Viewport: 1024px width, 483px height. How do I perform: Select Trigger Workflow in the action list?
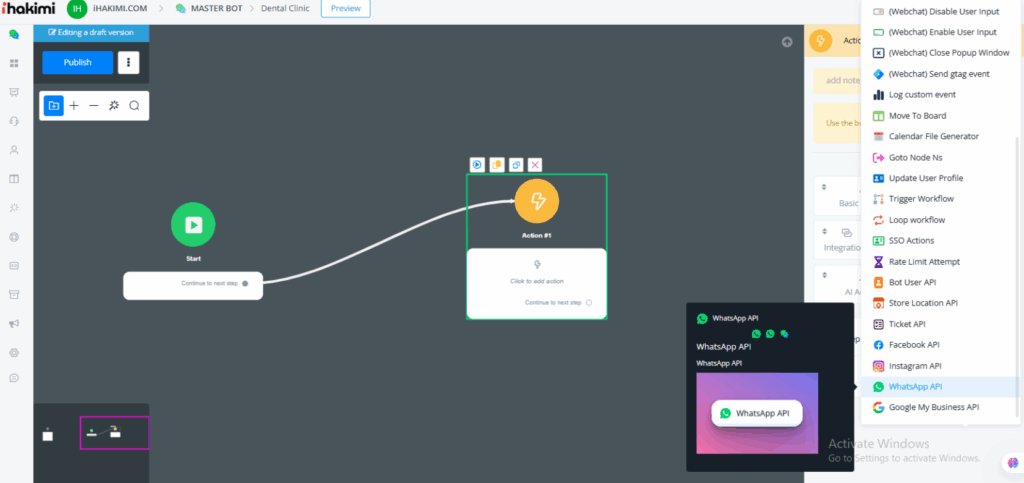pos(920,199)
